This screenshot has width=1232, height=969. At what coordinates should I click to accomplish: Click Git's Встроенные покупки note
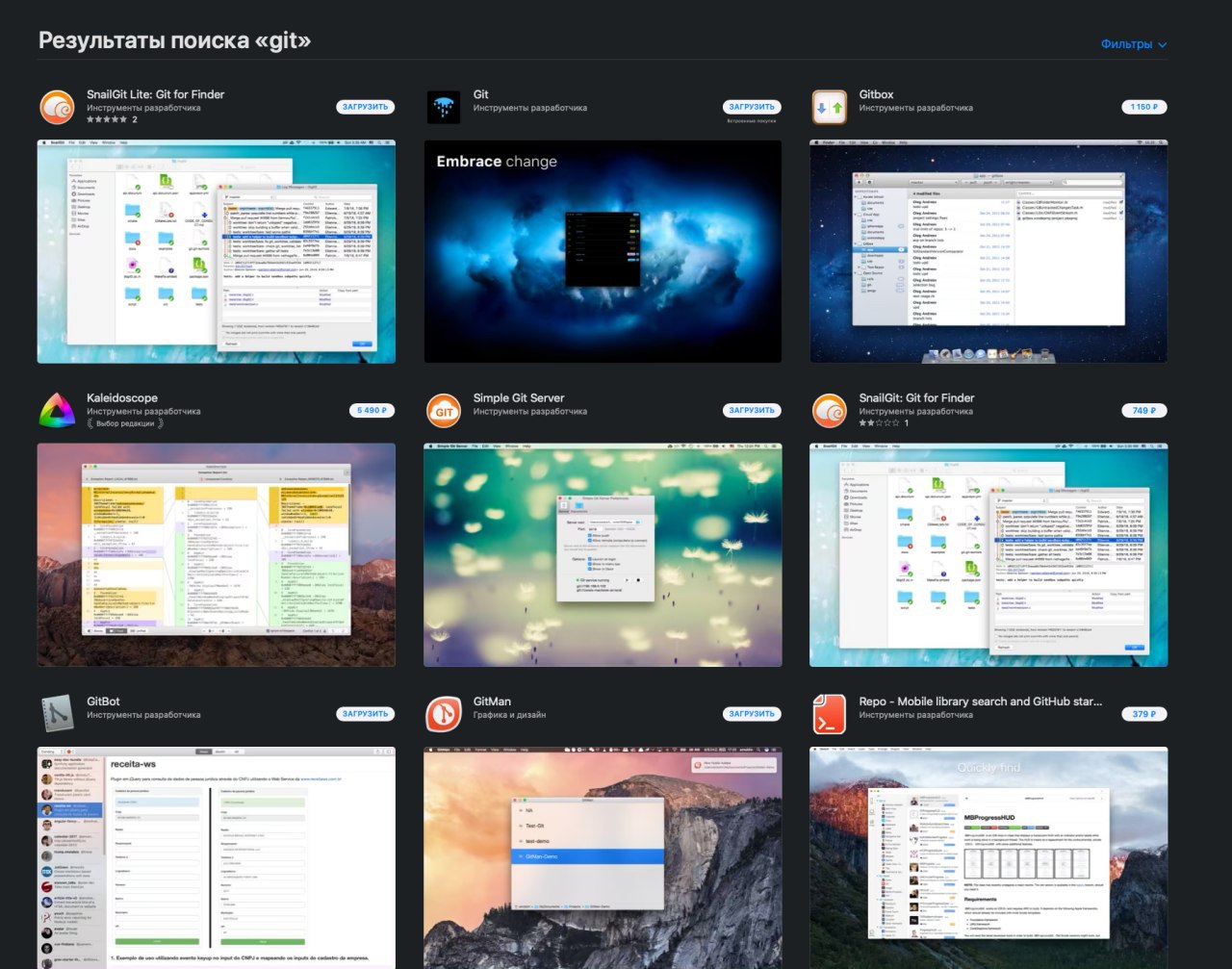pos(752,120)
